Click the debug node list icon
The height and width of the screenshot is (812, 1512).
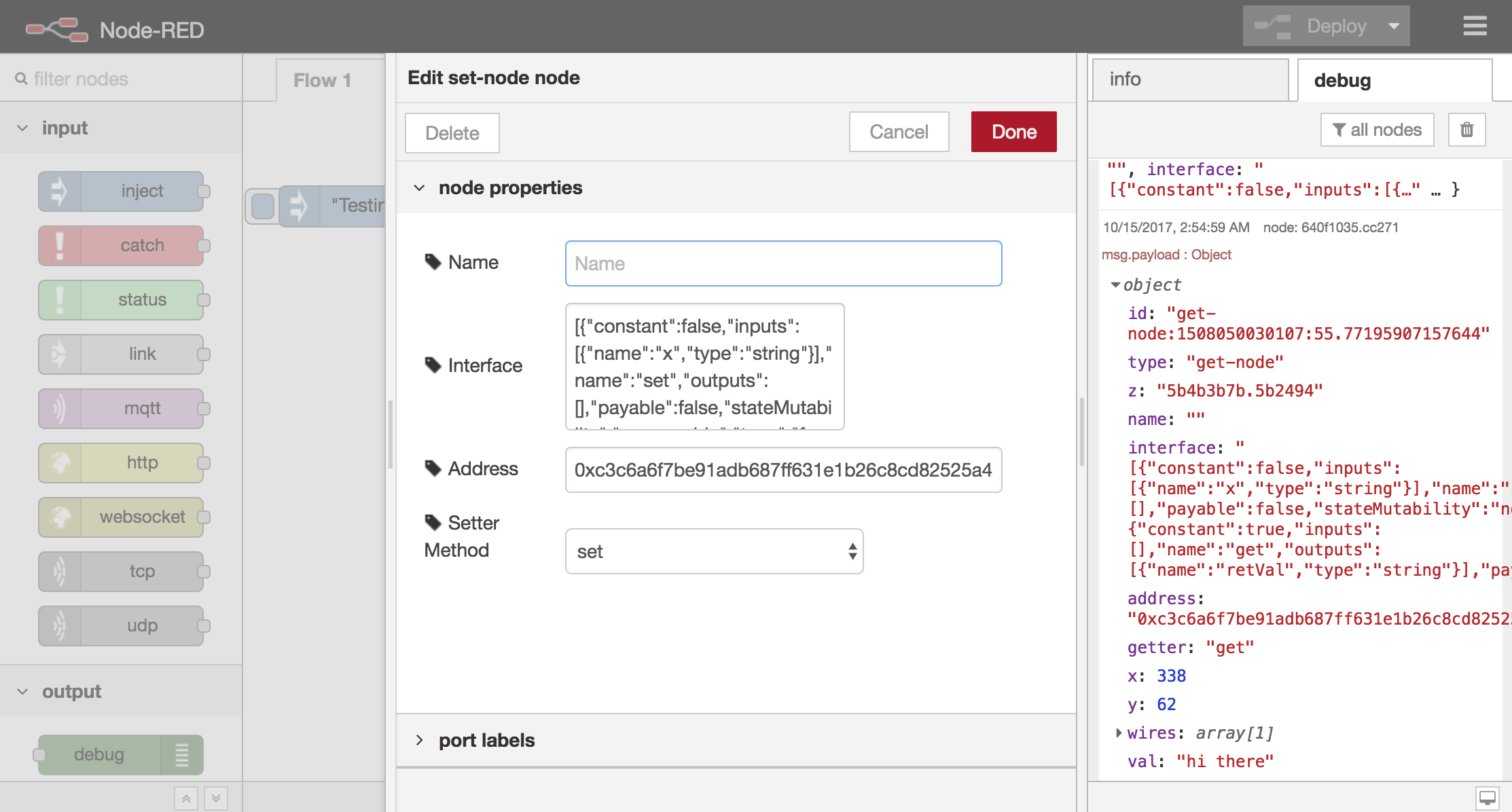point(181,754)
